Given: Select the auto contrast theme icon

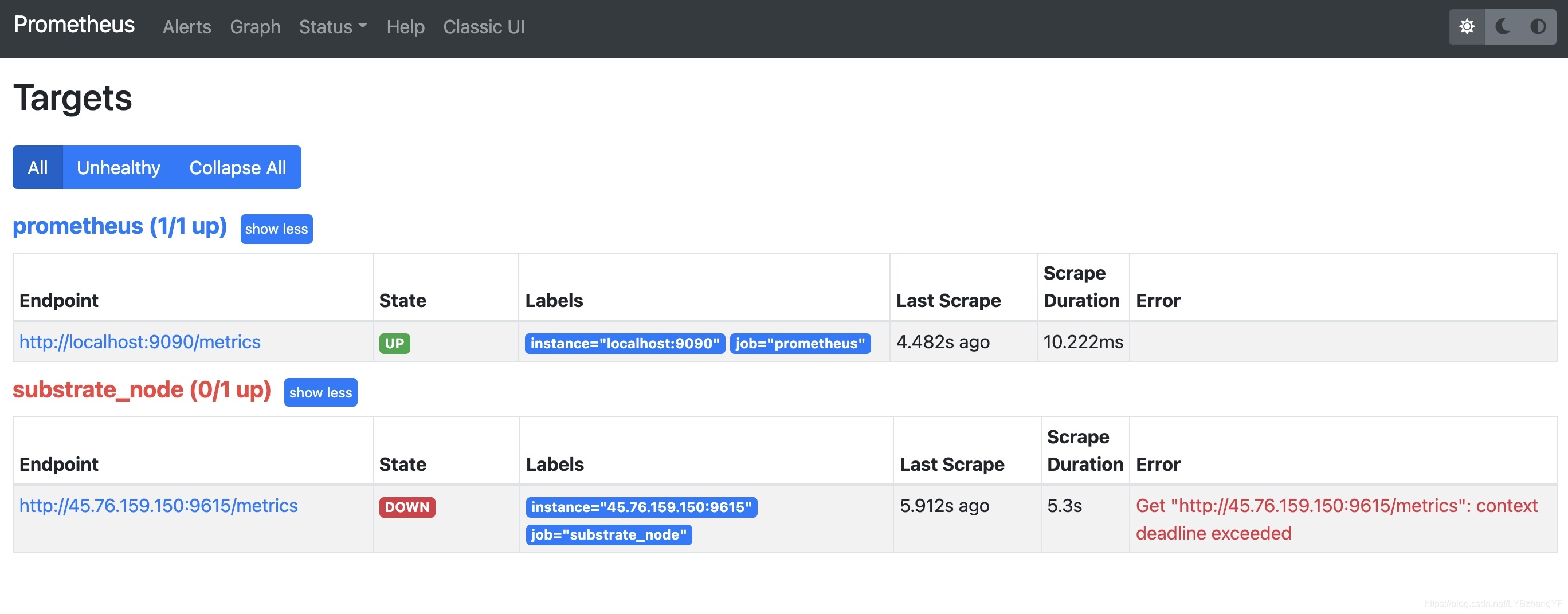Looking at the screenshot, I should (1538, 27).
